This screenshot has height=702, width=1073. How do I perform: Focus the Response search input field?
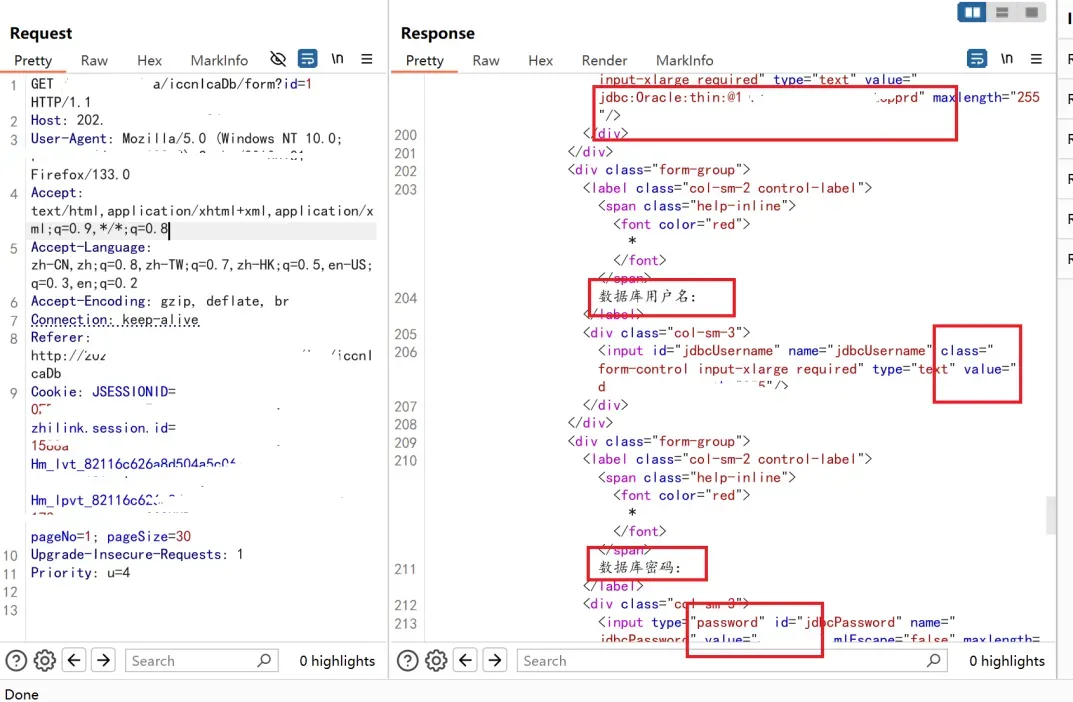click(x=720, y=660)
